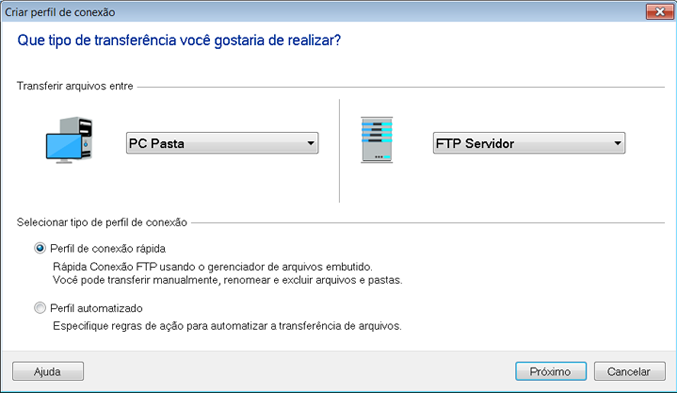Click the Transferir arquivos entre group label
Viewport: 677px width, 393px height.
(75, 86)
